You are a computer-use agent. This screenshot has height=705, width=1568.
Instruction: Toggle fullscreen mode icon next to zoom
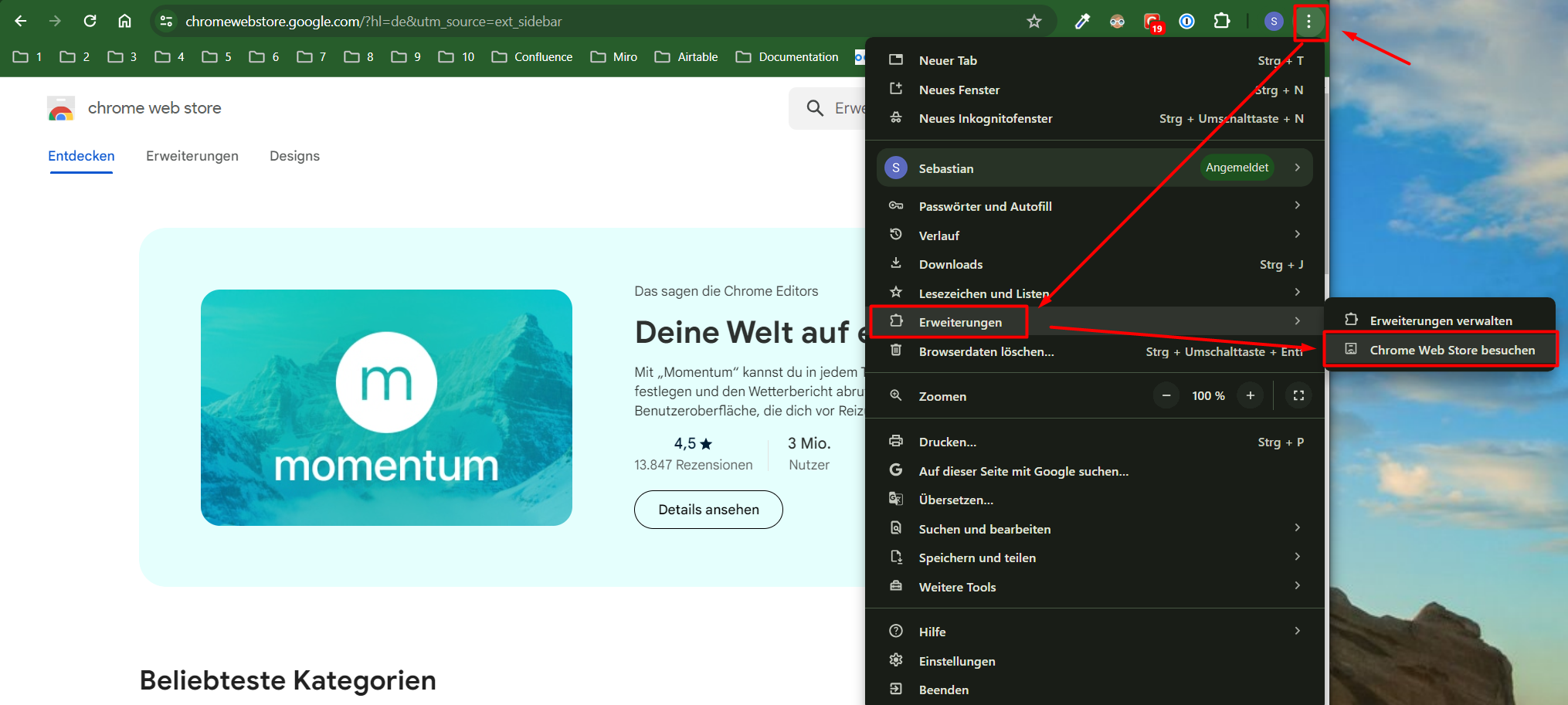(x=1298, y=395)
